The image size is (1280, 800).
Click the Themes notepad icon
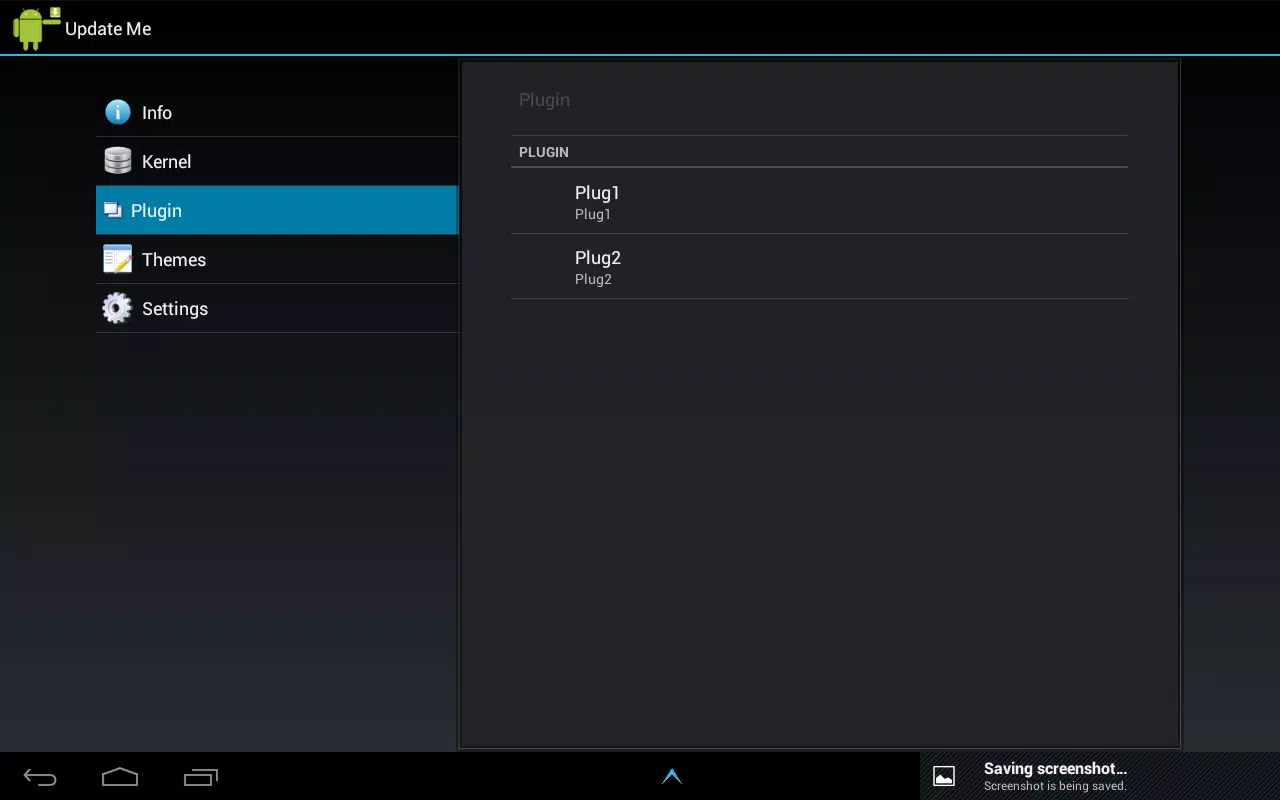[118, 259]
